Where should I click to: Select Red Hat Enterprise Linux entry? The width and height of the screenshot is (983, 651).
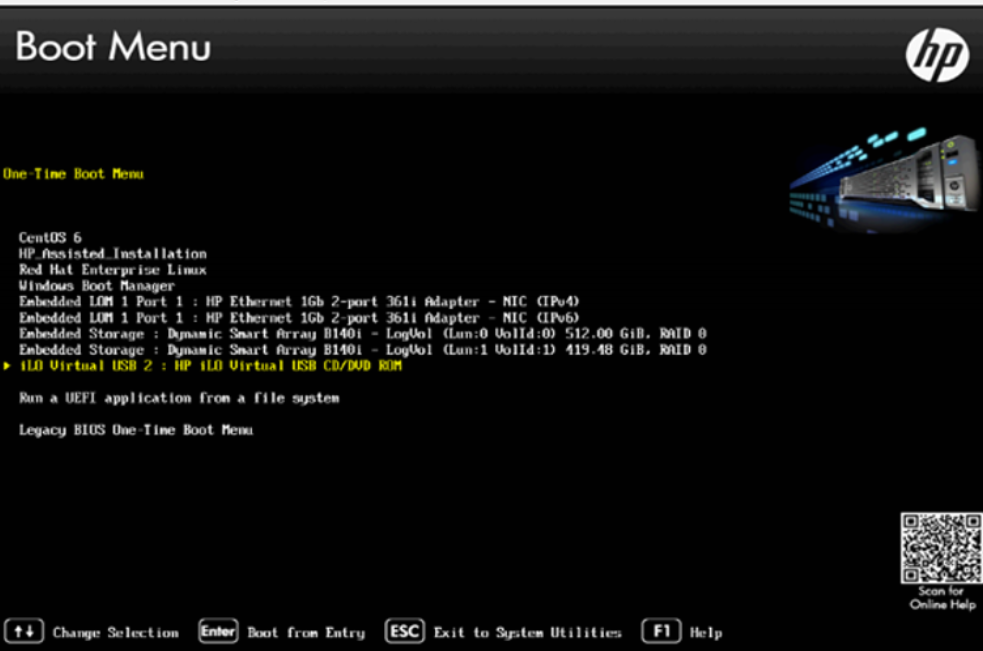tap(113, 270)
